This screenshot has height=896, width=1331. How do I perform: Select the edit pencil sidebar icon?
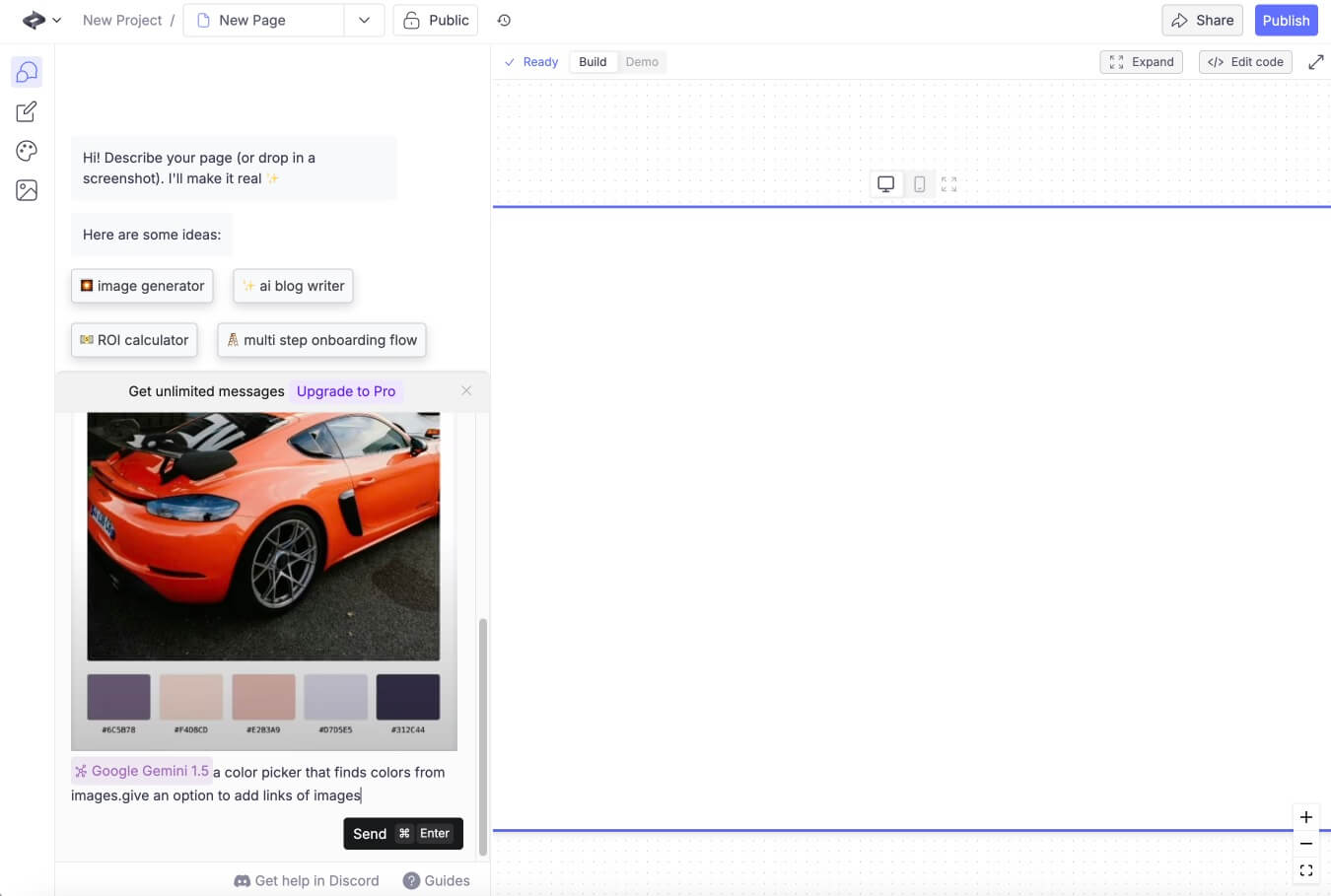point(27,111)
